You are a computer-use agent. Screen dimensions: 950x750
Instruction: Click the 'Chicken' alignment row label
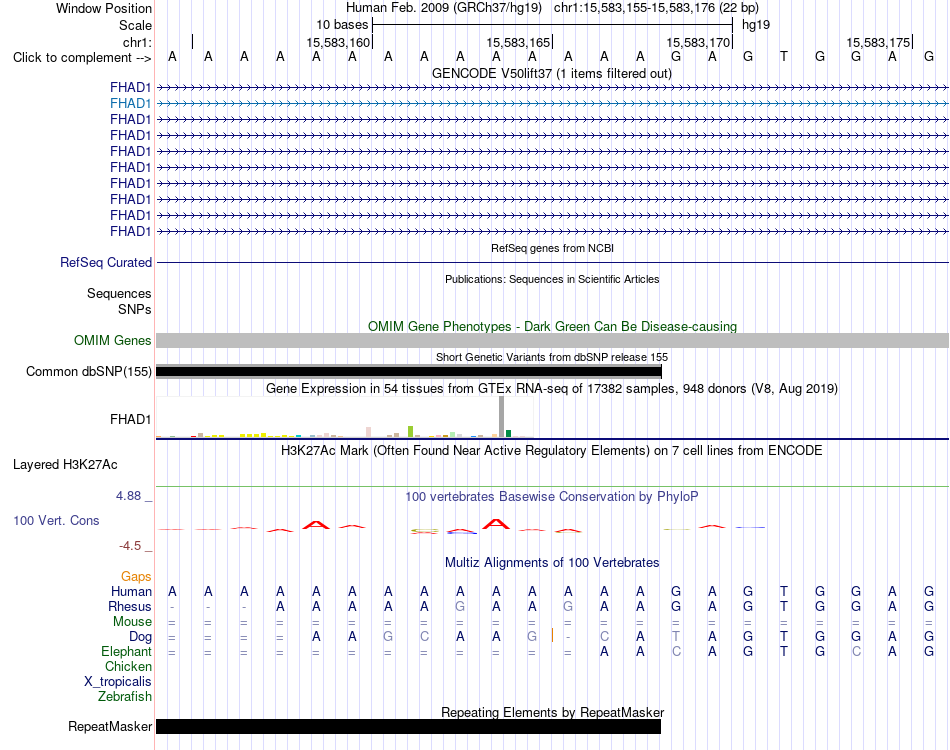tap(128, 666)
